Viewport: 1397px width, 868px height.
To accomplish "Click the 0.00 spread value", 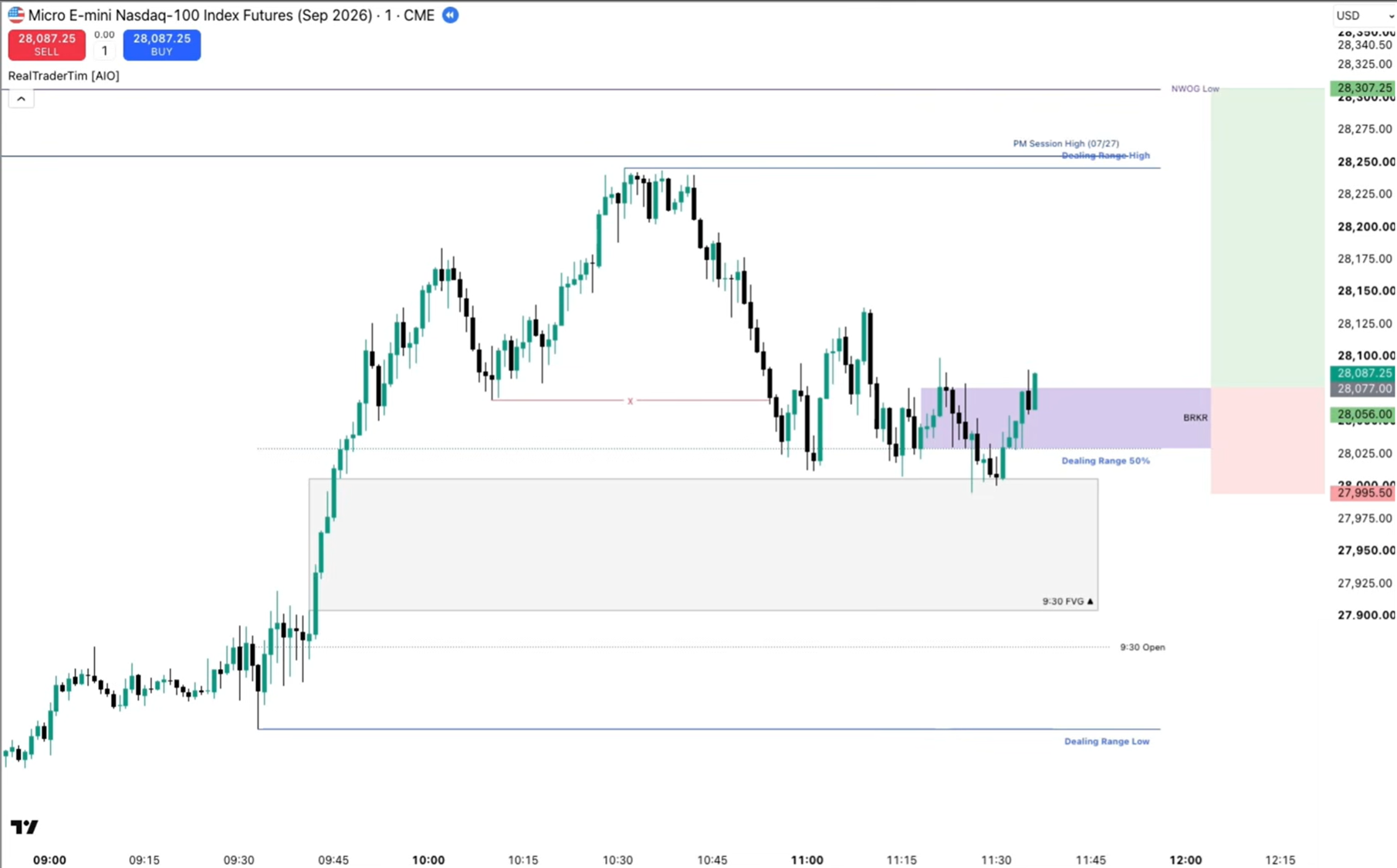I will coord(104,35).
